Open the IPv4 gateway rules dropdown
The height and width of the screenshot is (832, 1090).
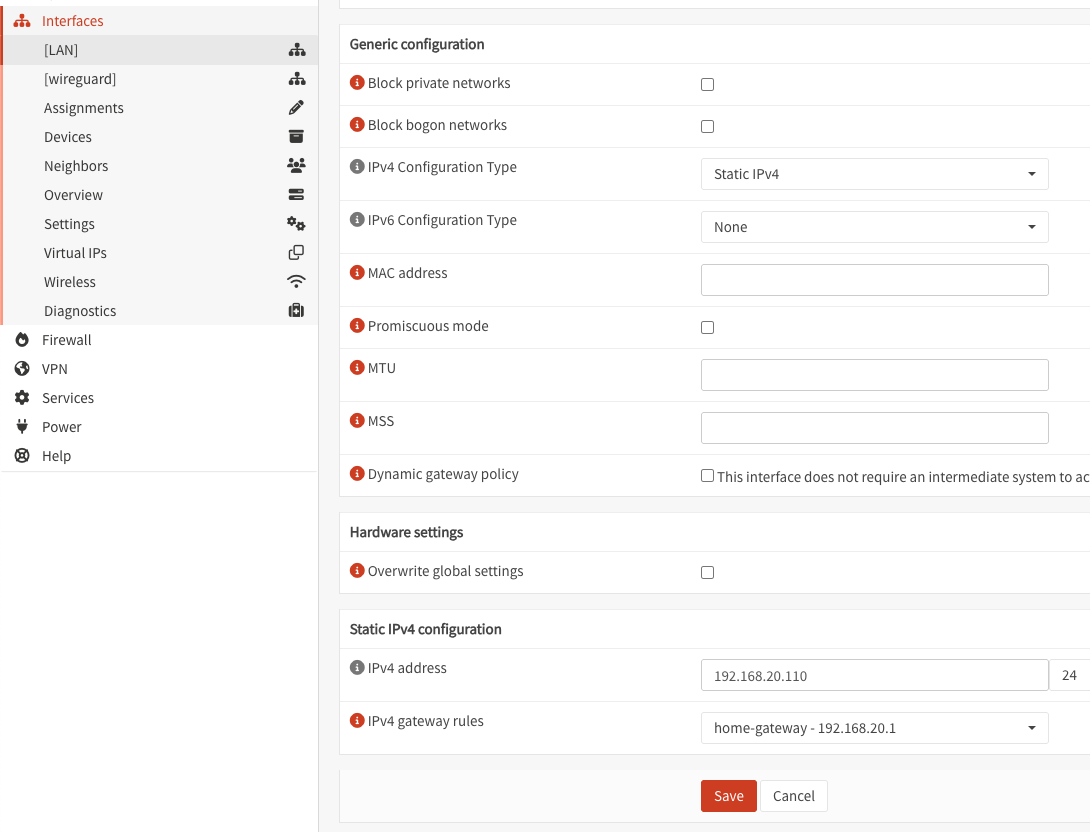coord(874,728)
